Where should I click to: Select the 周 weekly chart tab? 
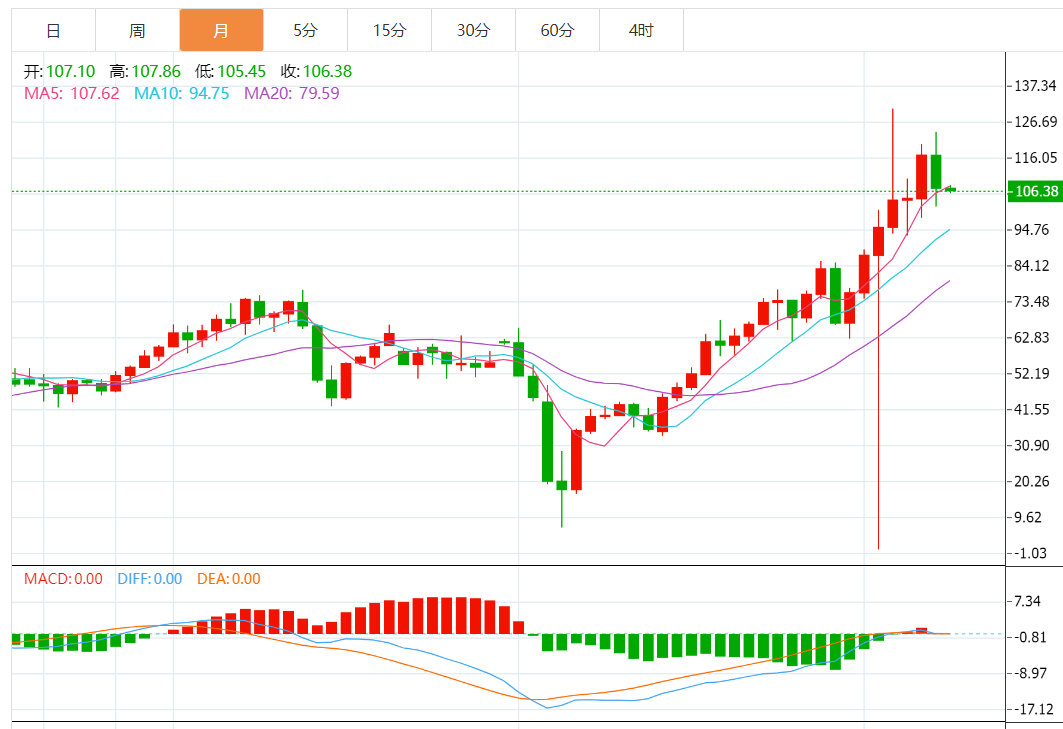[138, 31]
